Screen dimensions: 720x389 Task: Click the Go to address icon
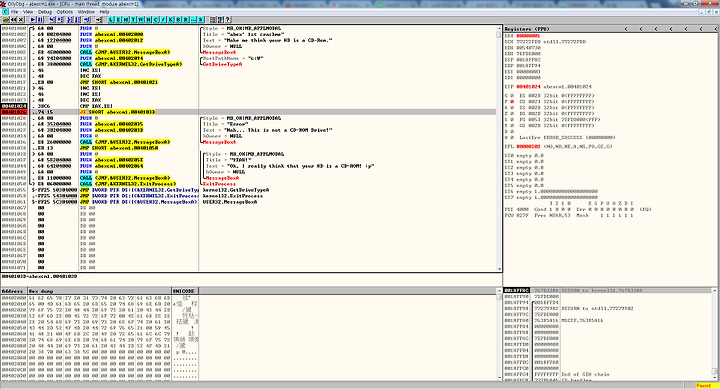(99, 20)
